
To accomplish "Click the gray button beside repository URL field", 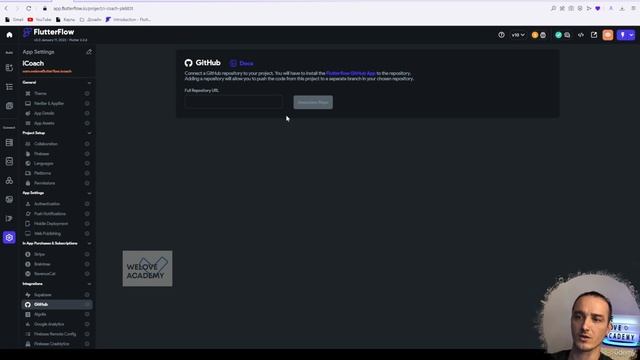I will coord(313,102).
